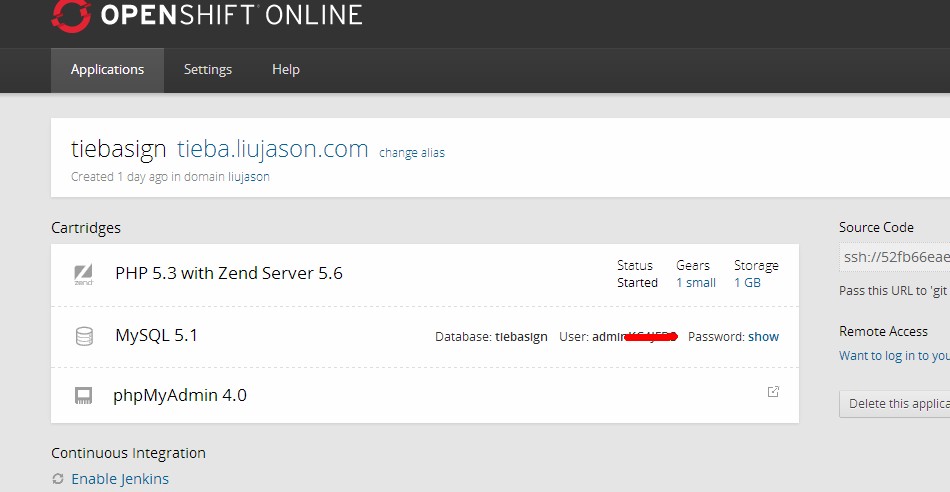This screenshot has width=950, height=492.
Task: Click the Source Code heading
Action: tap(876, 227)
